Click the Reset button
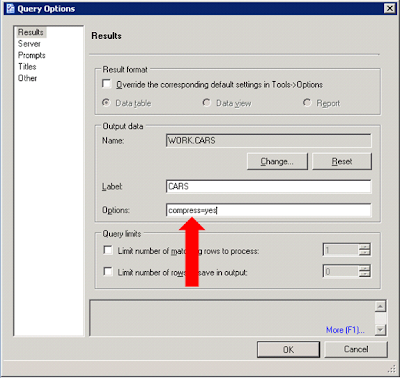The image size is (400, 378). 342,161
